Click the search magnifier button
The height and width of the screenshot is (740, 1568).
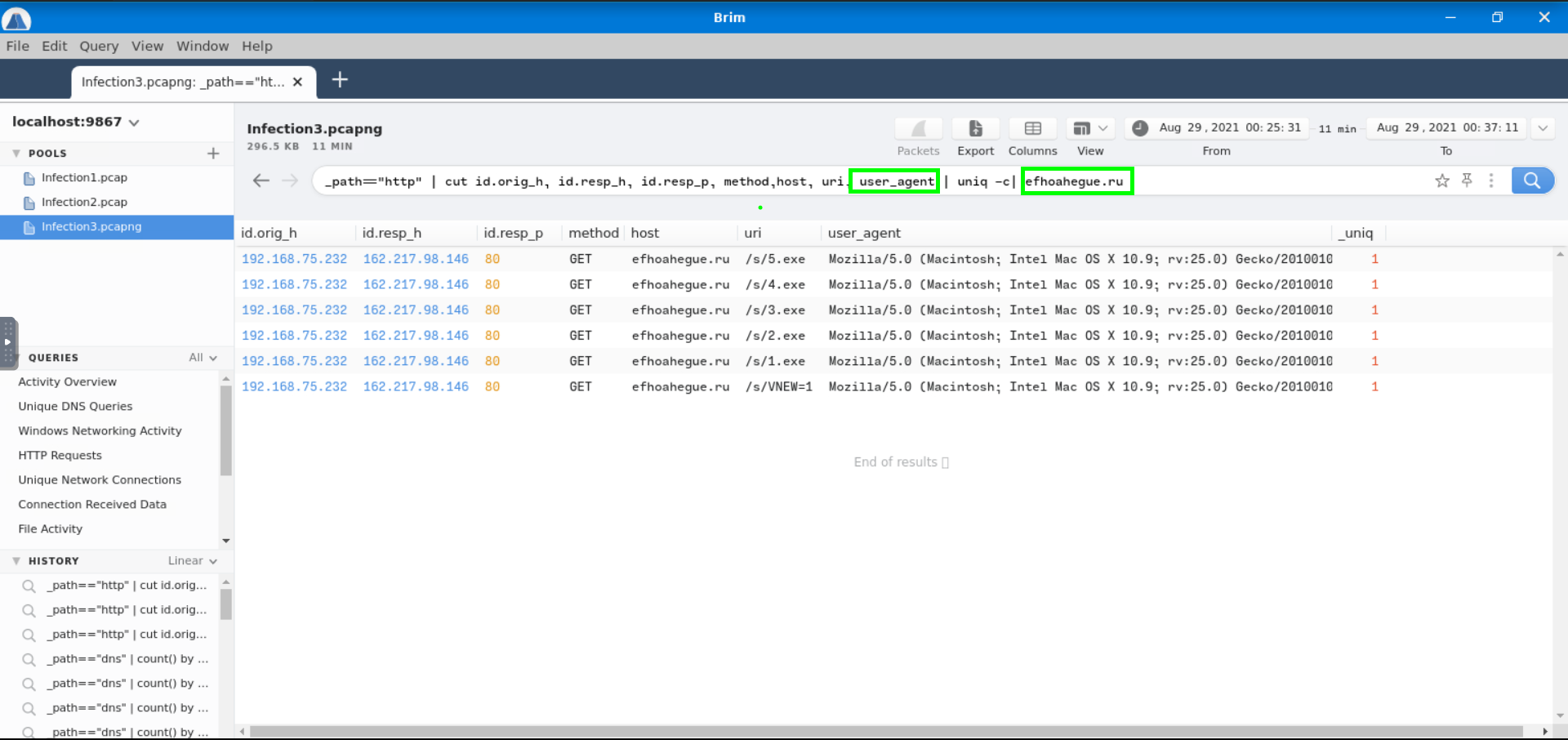point(1531,181)
